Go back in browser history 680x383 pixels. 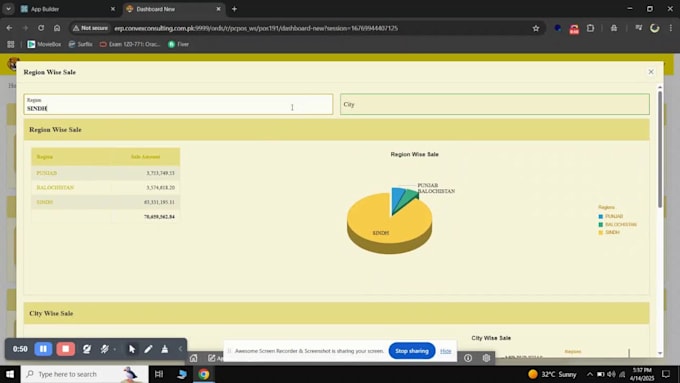coord(9,28)
